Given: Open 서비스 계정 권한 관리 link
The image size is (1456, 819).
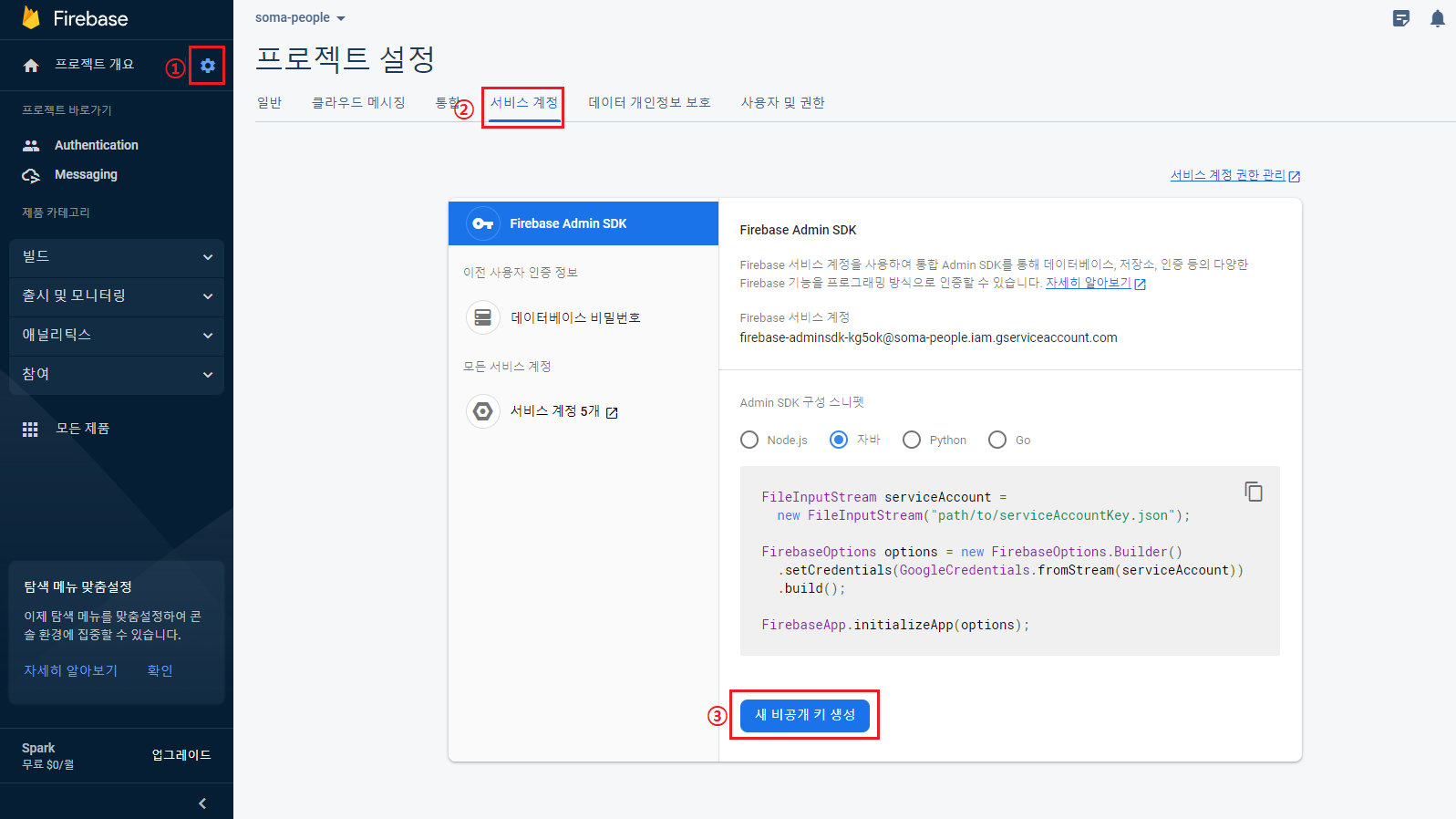Looking at the screenshot, I should point(1234,175).
